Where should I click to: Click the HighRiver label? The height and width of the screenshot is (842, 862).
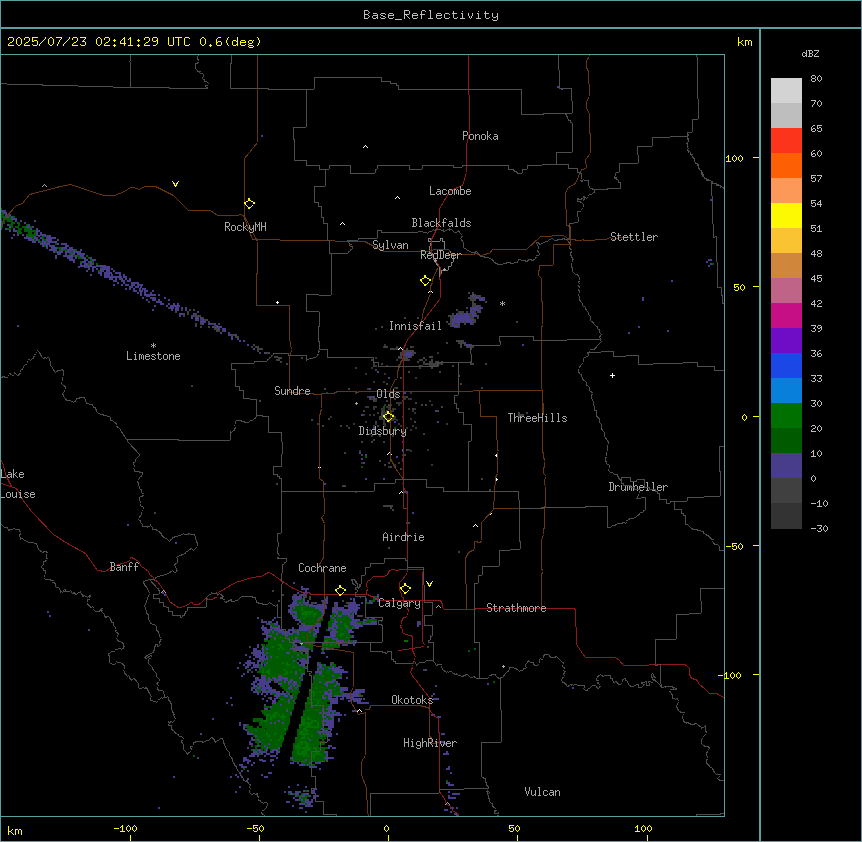pos(430,743)
